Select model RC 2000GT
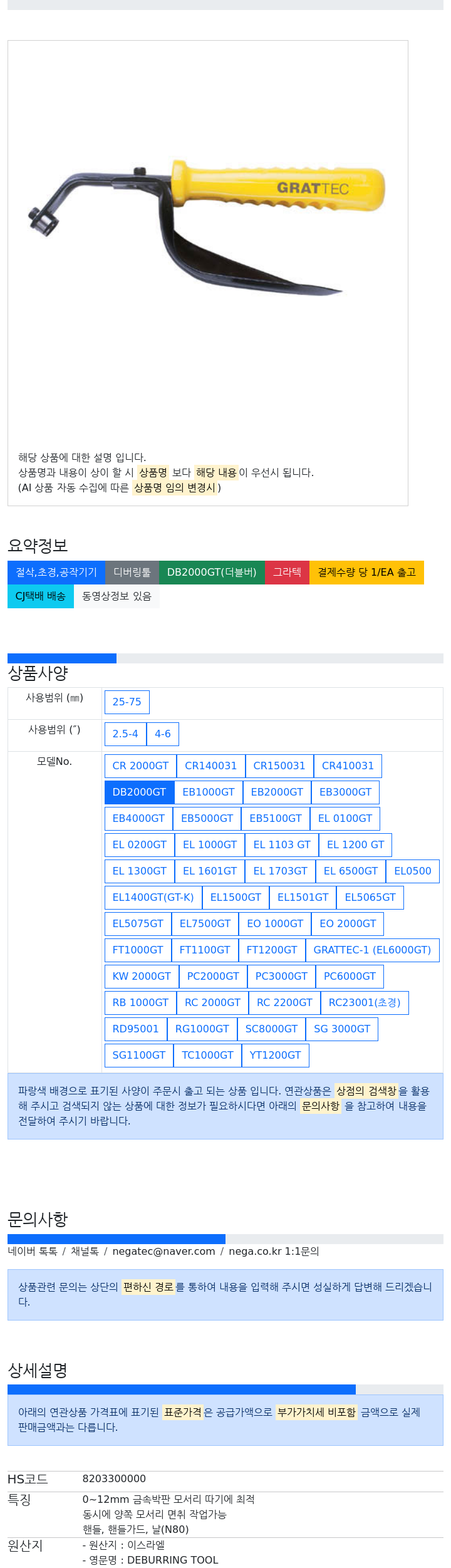Screen dimensions: 451x1568 click(x=212, y=1003)
